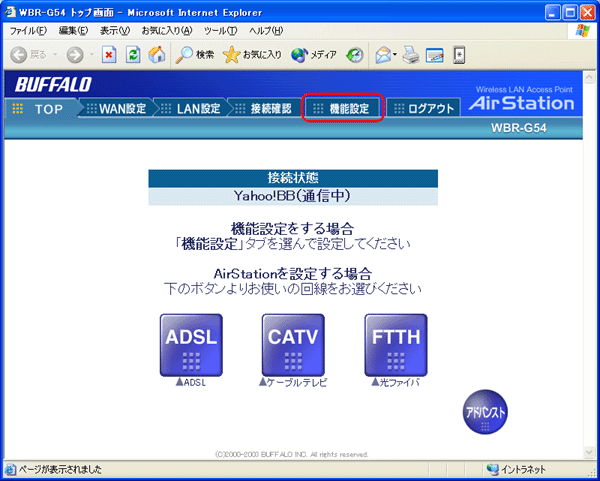The image size is (600, 481).
Task: Click the scrollbar up arrow
Action: coord(589,78)
